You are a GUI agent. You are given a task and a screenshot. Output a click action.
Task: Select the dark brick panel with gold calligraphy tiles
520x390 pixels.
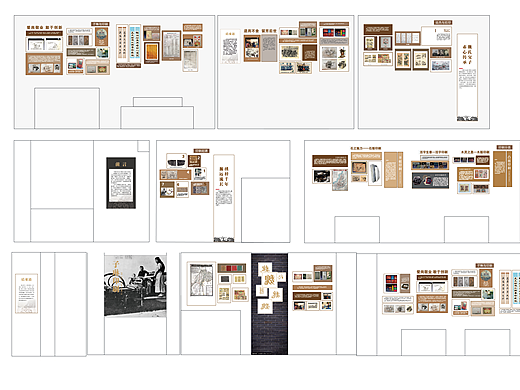[x=269, y=304]
